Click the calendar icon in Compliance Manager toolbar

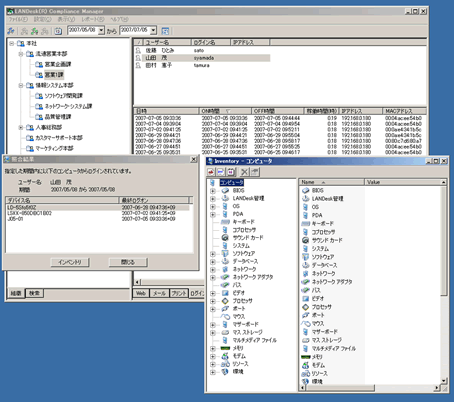coord(58,31)
